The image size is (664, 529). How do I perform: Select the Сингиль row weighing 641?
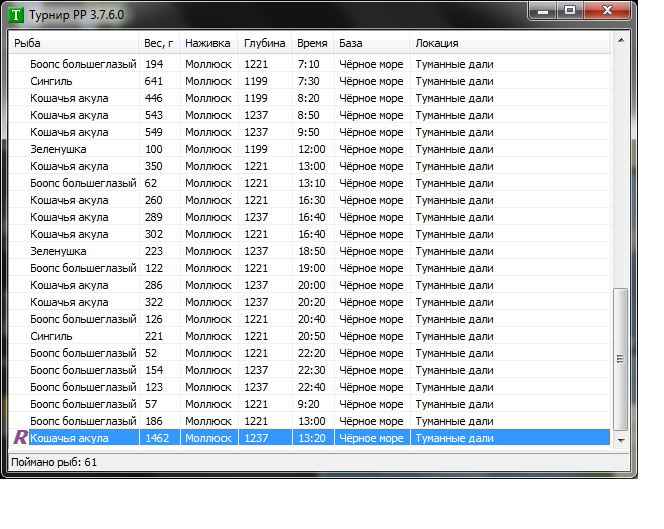click(310, 81)
